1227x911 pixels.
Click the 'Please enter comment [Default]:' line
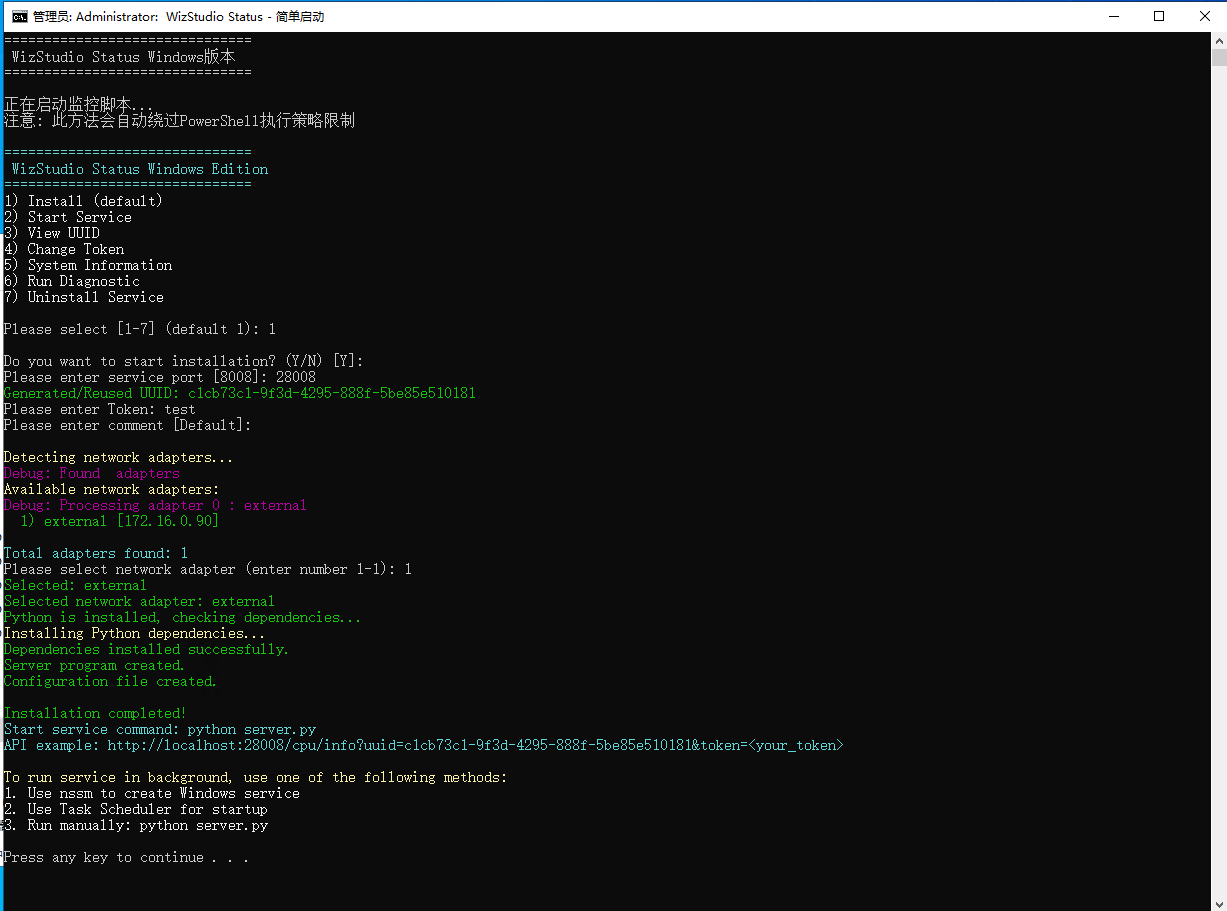(128, 425)
